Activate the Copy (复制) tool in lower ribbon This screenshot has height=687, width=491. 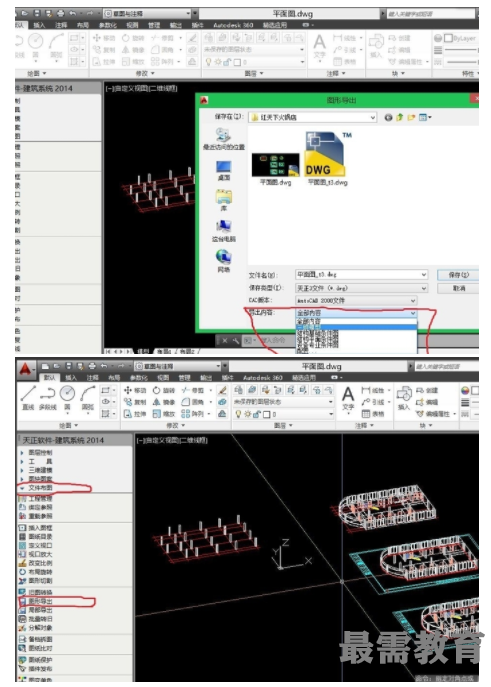tap(135, 402)
